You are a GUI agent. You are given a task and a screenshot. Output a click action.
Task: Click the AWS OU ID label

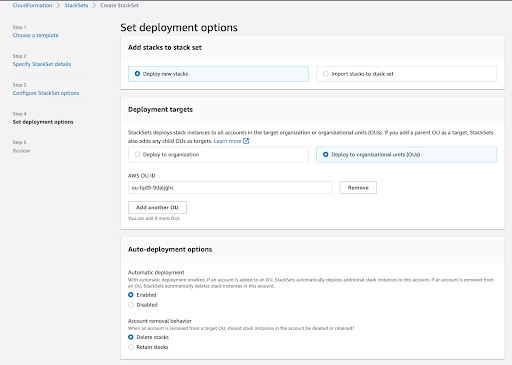coord(142,176)
